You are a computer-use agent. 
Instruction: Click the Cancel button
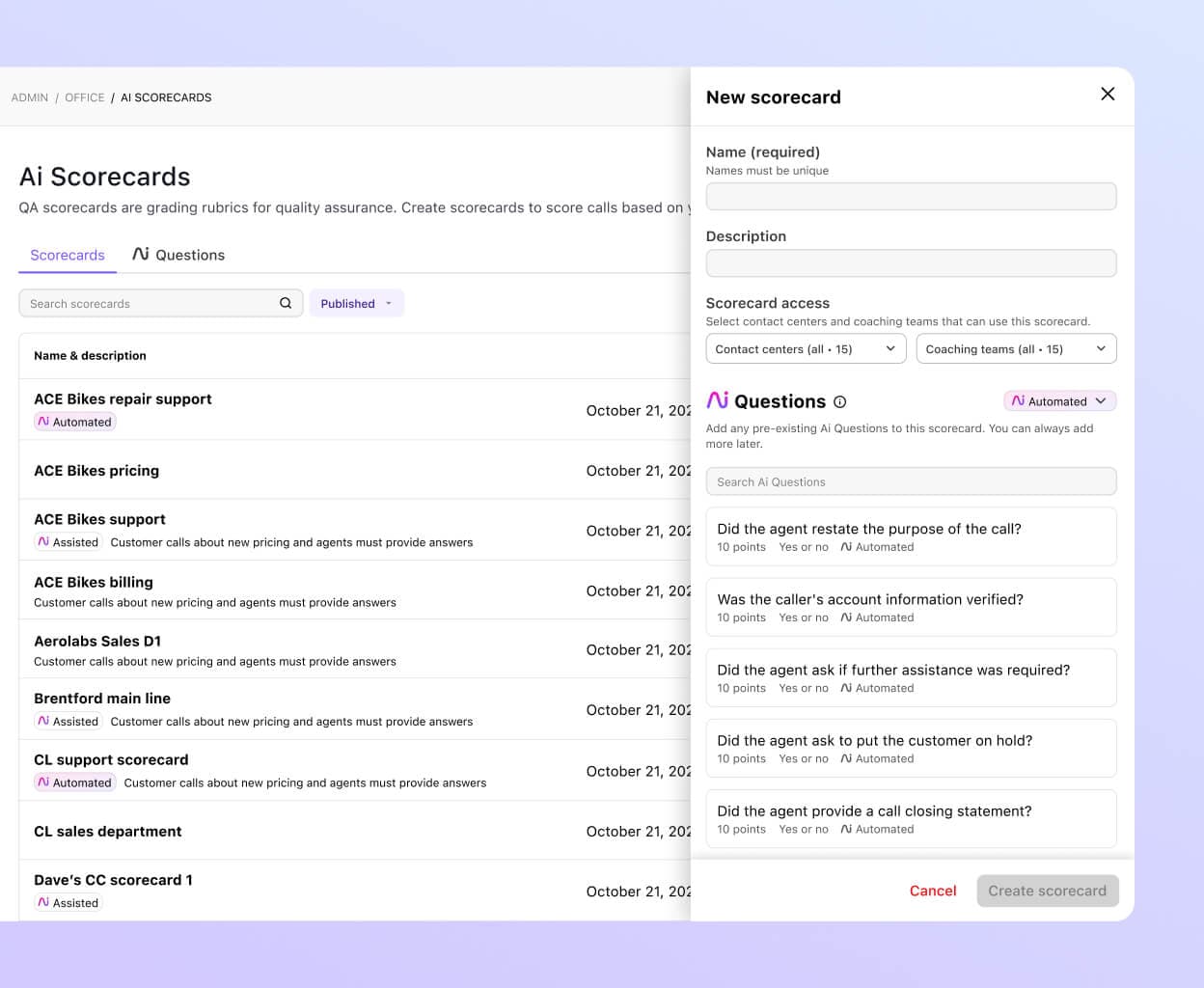pyautogui.click(x=933, y=891)
